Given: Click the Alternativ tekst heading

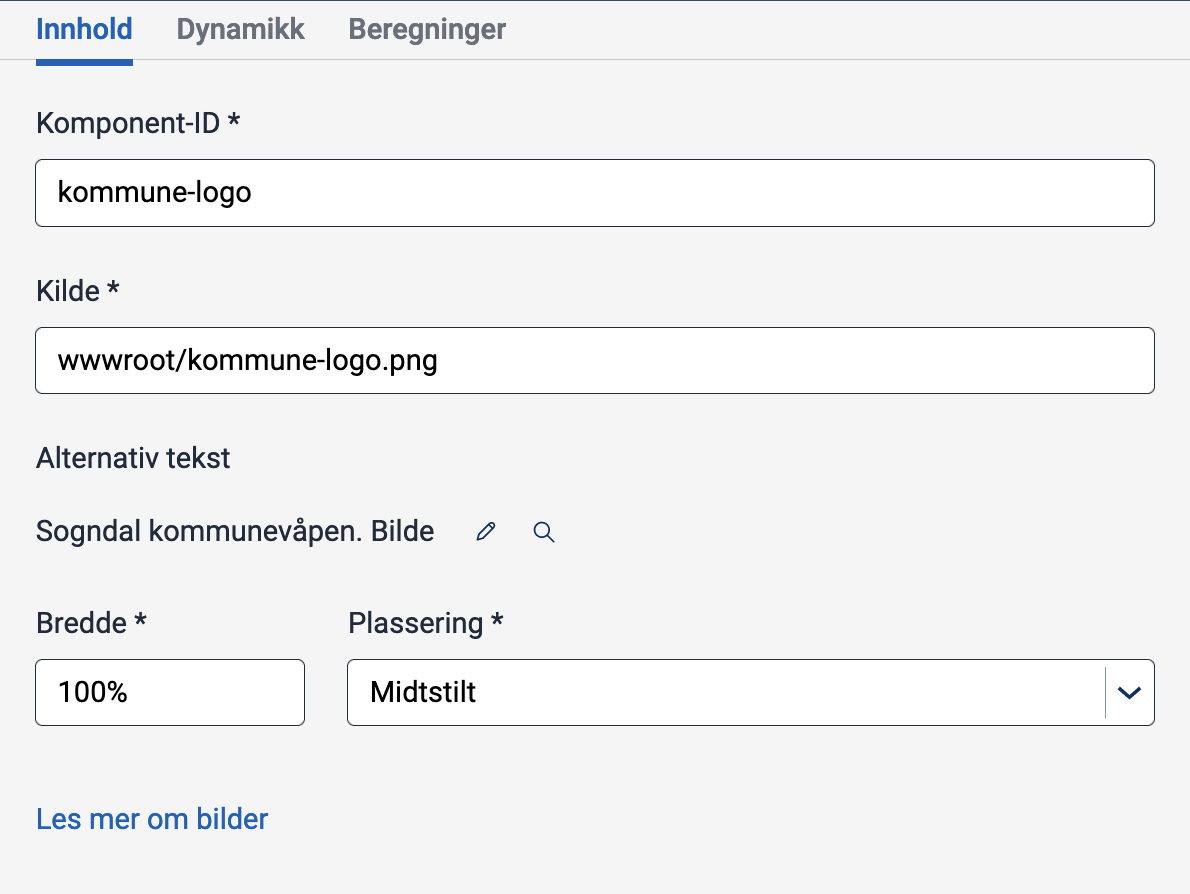Looking at the screenshot, I should (x=133, y=458).
